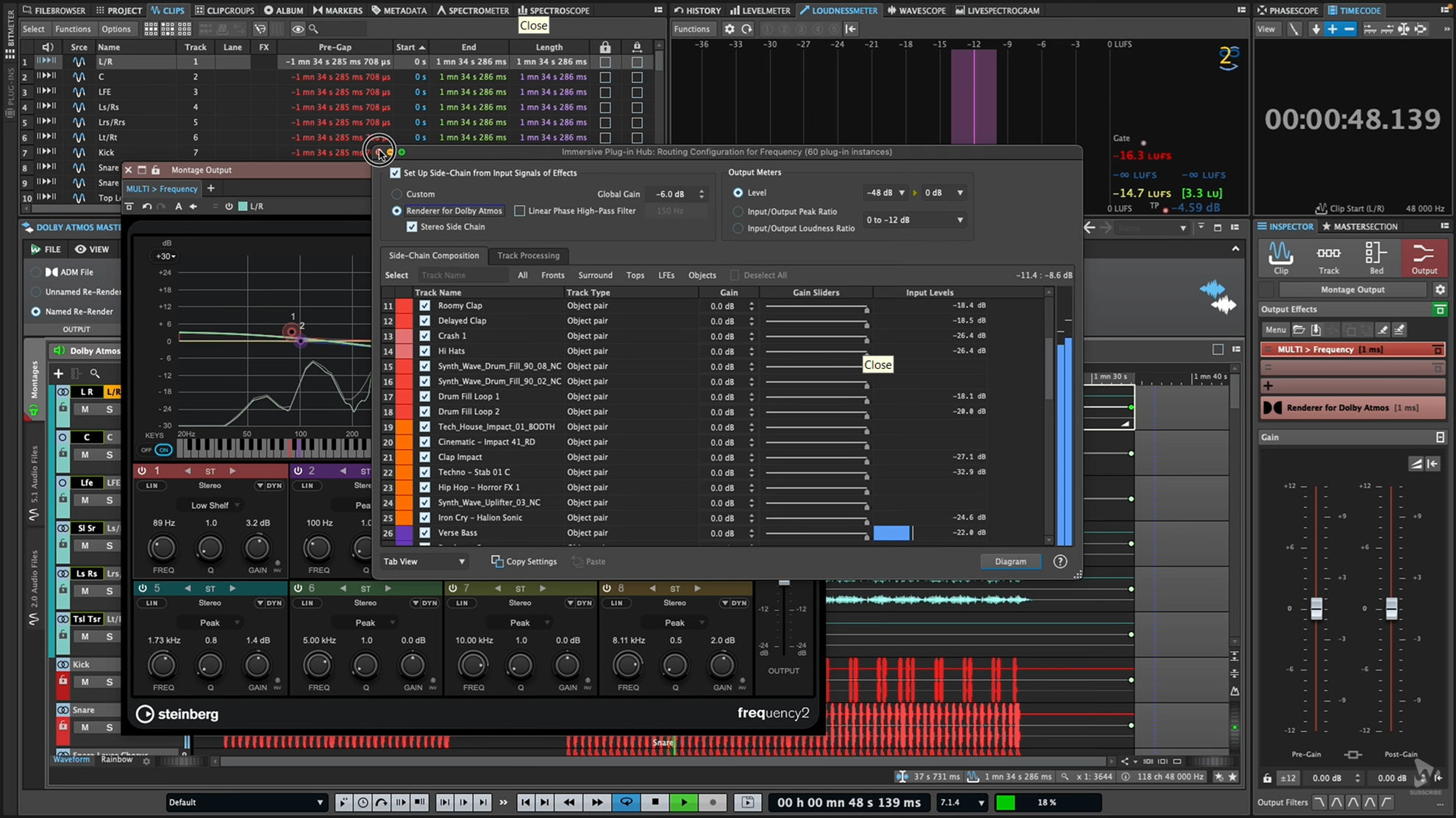Viewport: 1456px width, 818px height.
Task: Open the Track inspector icon
Action: point(1329,258)
